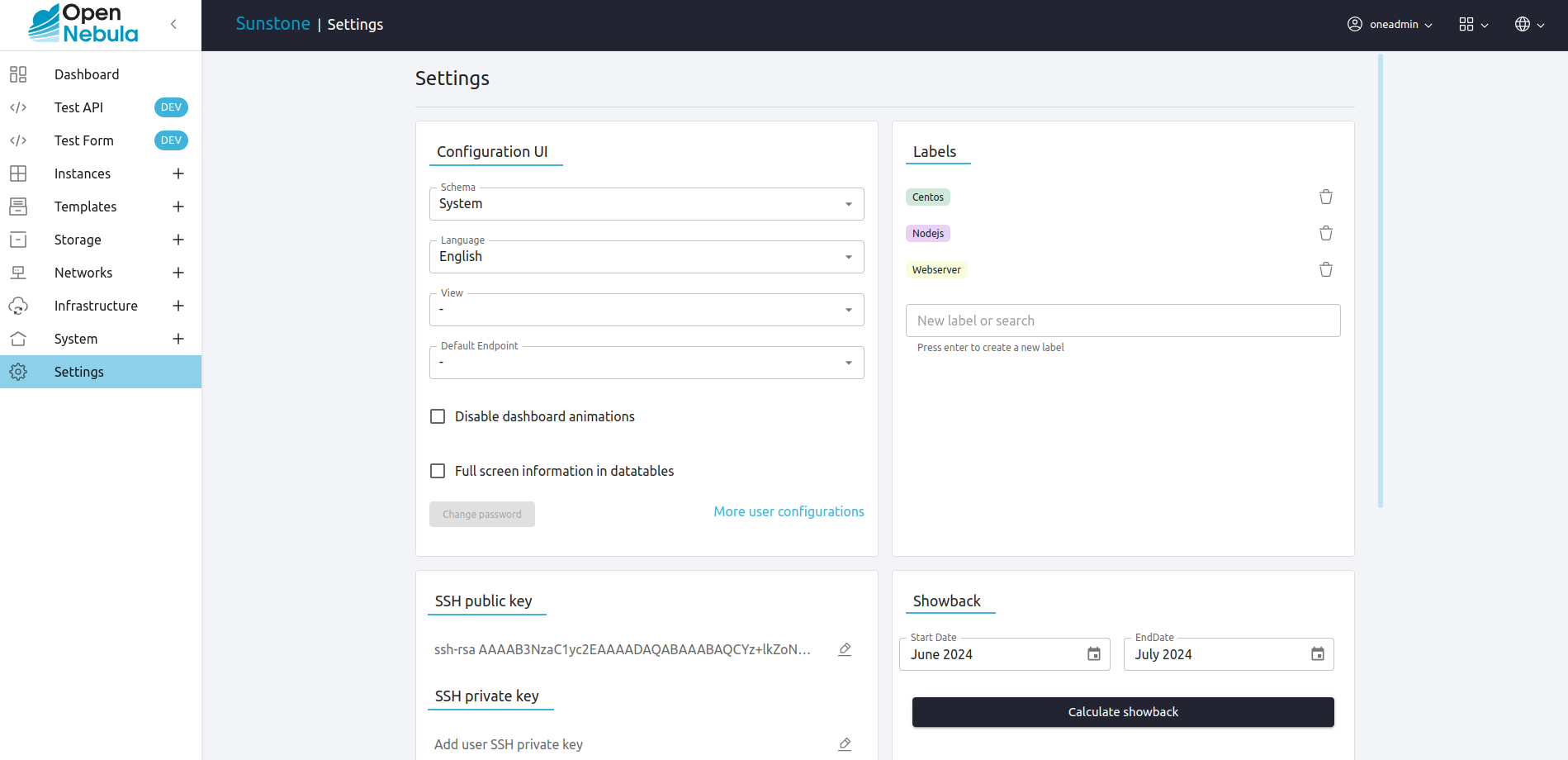This screenshot has height=760, width=1568.
Task: Select Settings in the sidebar
Action: point(101,372)
